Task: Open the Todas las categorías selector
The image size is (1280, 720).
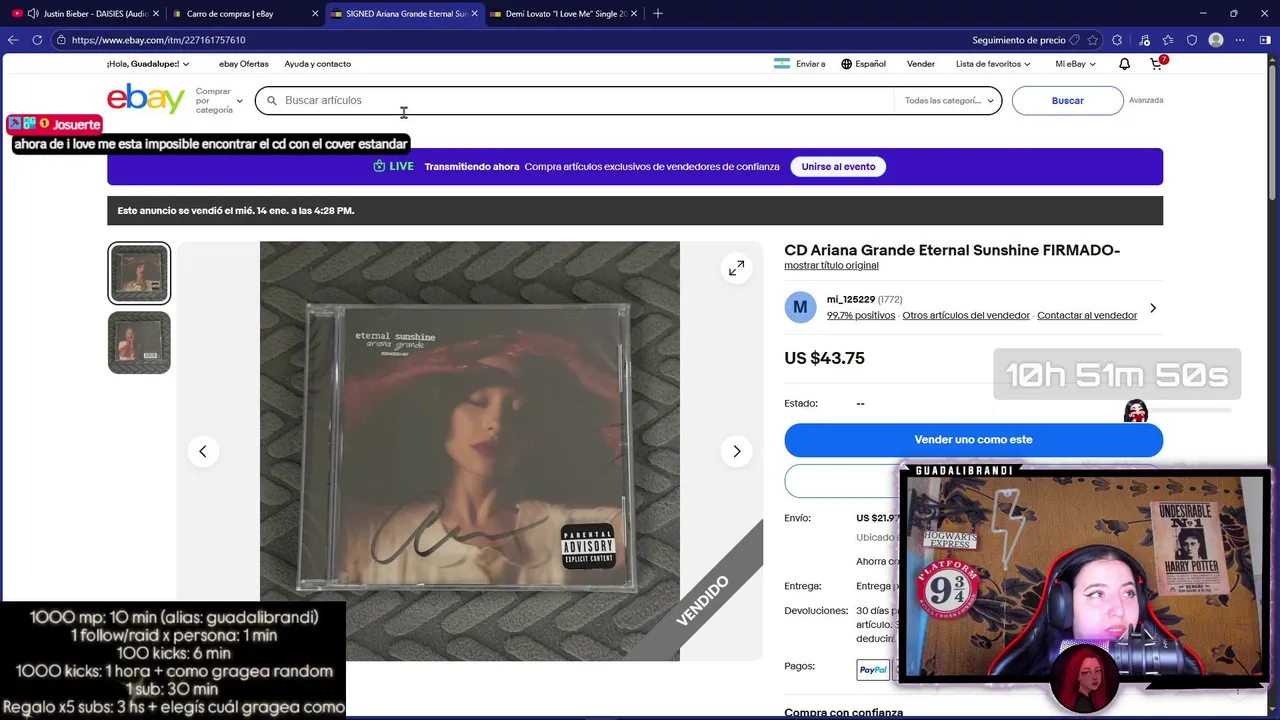Action: [x=949, y=100]
